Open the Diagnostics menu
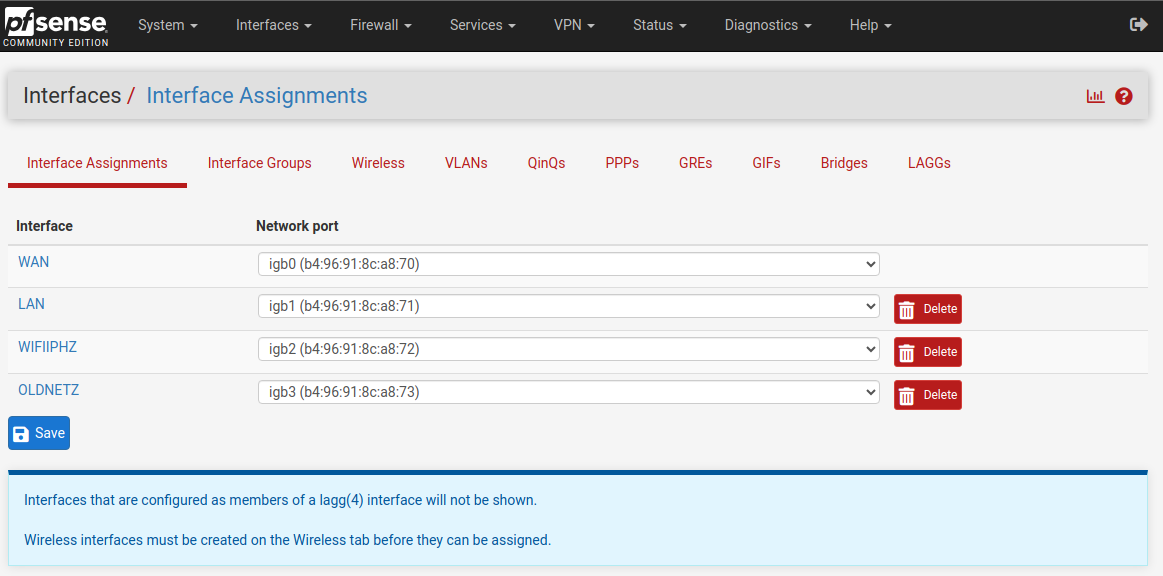 tap(767, 25)
